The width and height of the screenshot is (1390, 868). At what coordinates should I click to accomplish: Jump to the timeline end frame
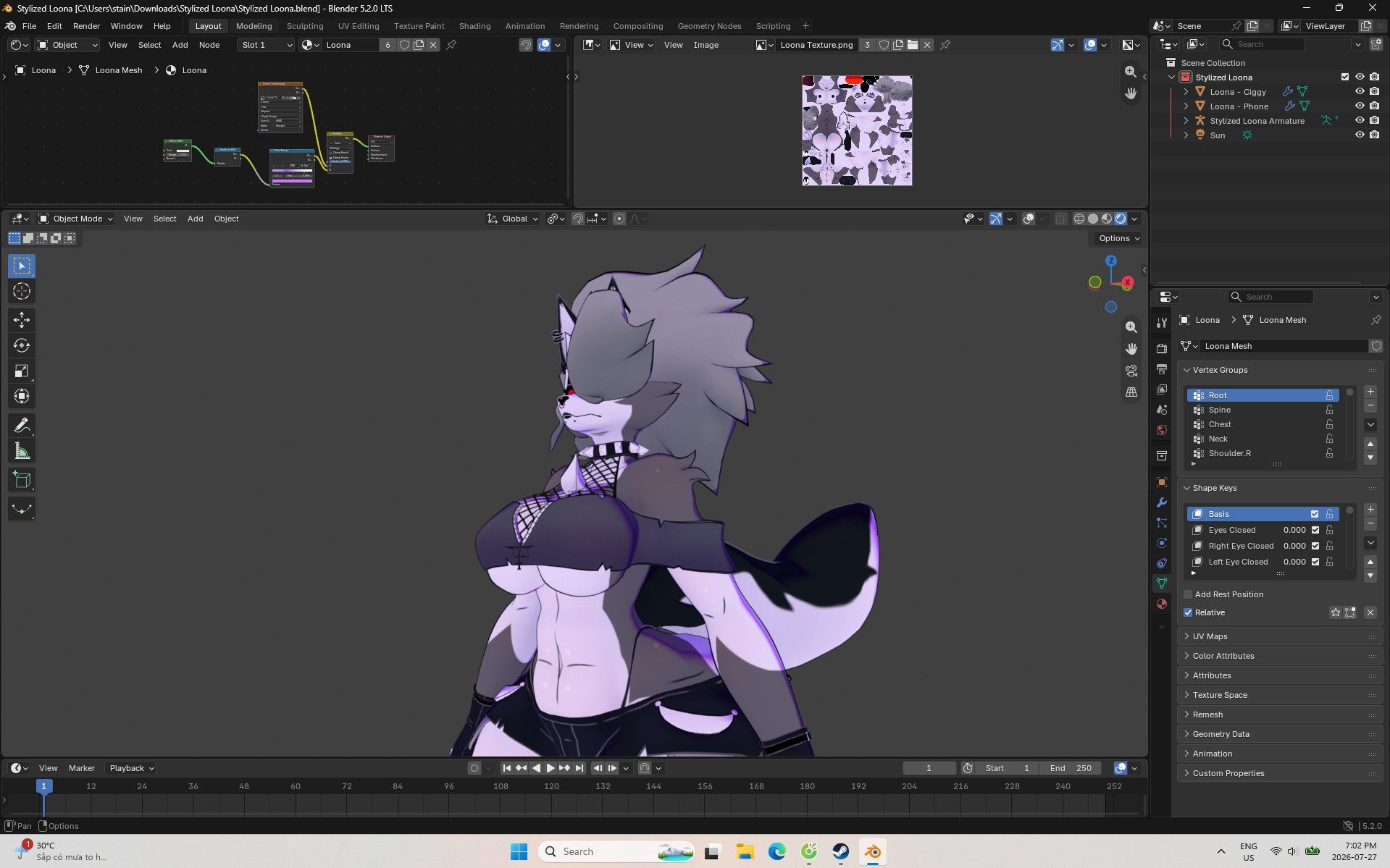click(579, 768)
